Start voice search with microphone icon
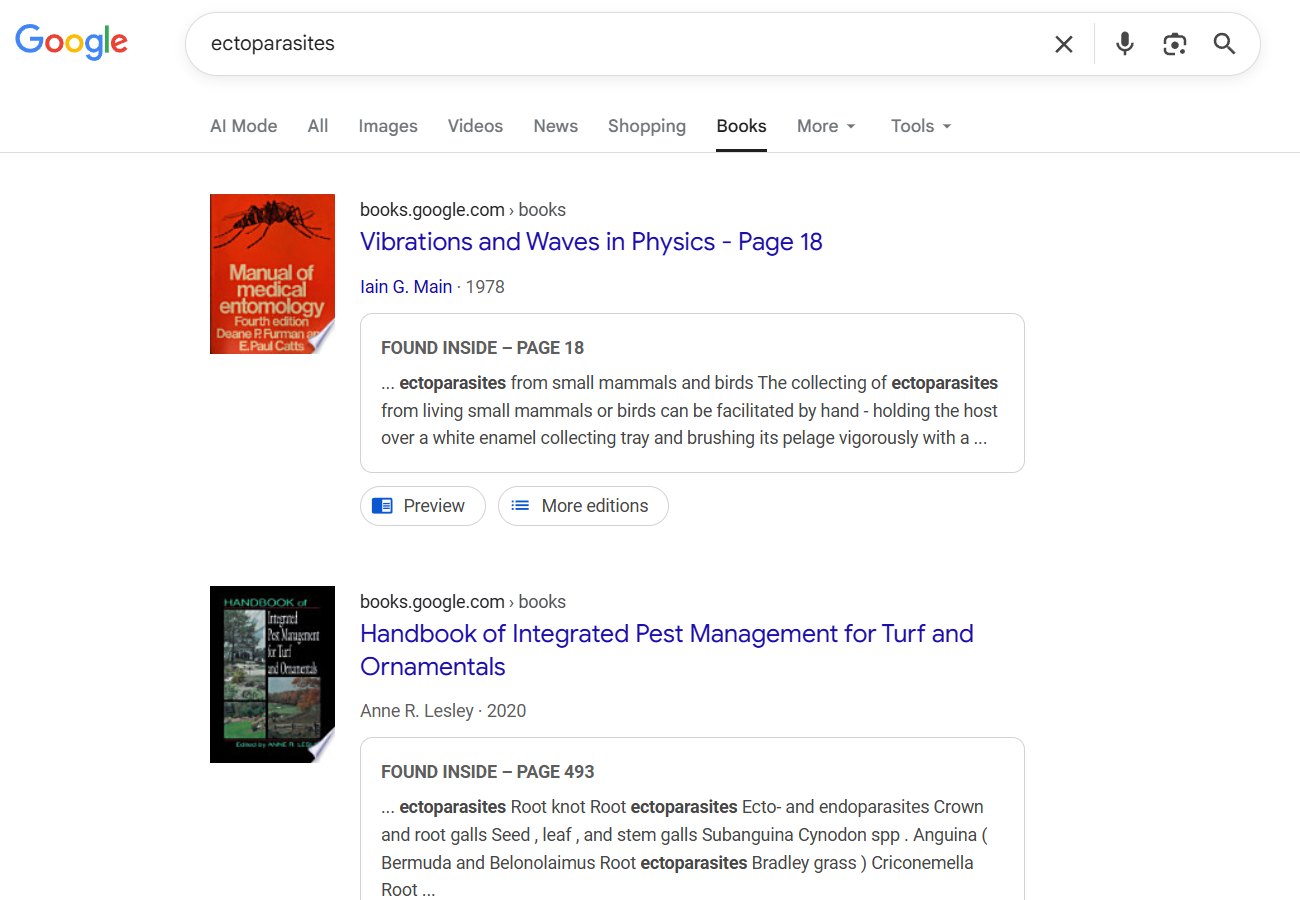This screenshot has width=1300, height=900. coord(1125,44)
